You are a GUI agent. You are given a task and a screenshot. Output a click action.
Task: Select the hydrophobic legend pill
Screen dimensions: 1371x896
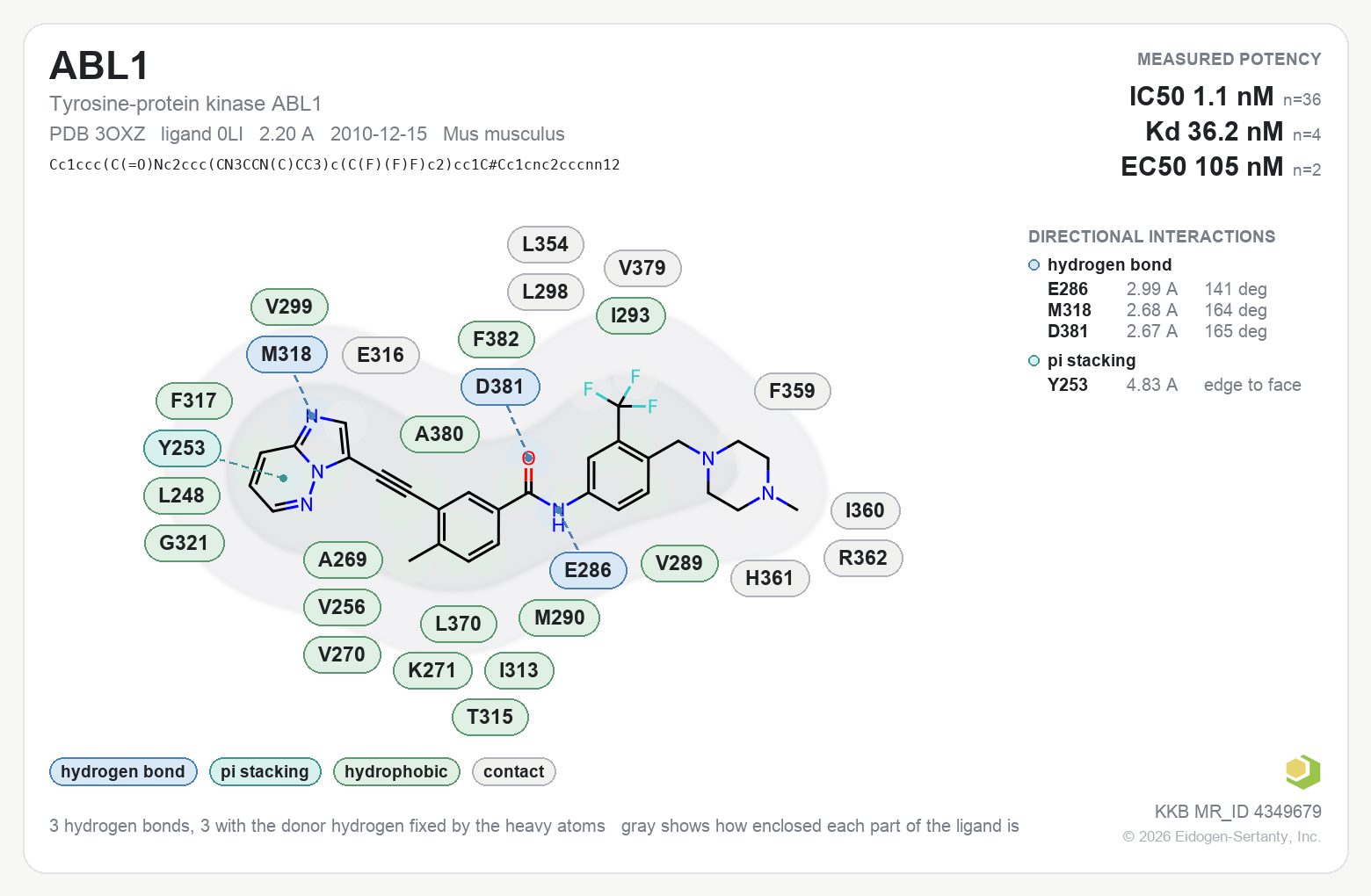(396, 771)
